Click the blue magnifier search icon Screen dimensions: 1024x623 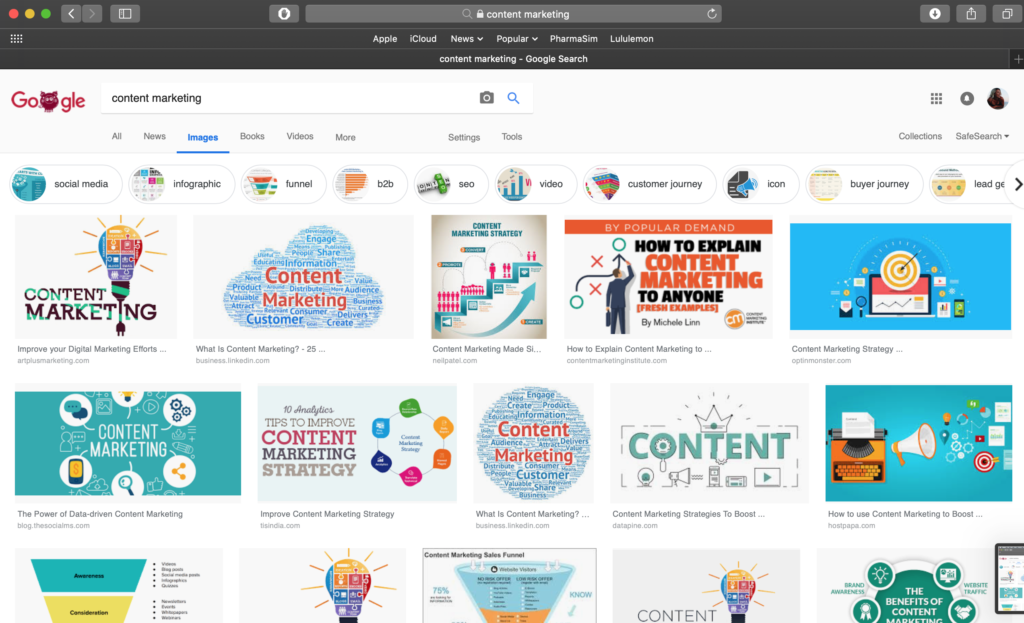(x=513, y=98)
